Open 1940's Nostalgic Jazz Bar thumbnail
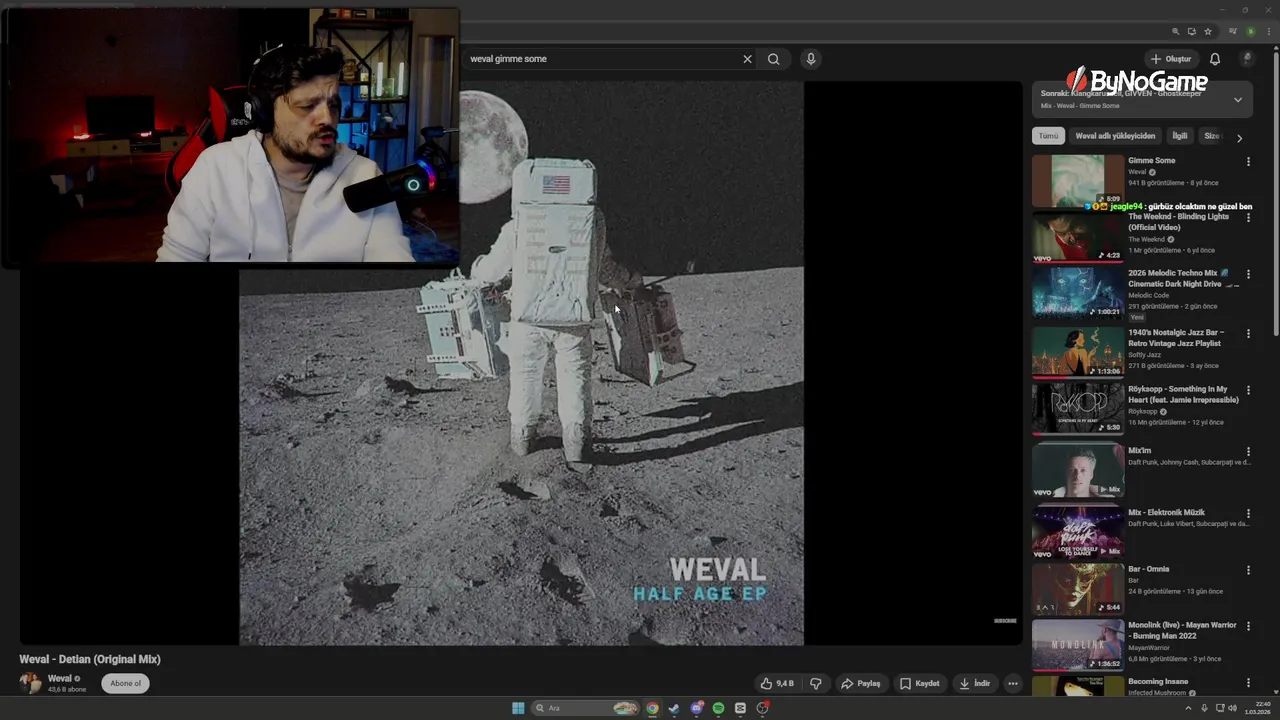Viewport: 1280px width, 720px height. tap(1078, 351)
